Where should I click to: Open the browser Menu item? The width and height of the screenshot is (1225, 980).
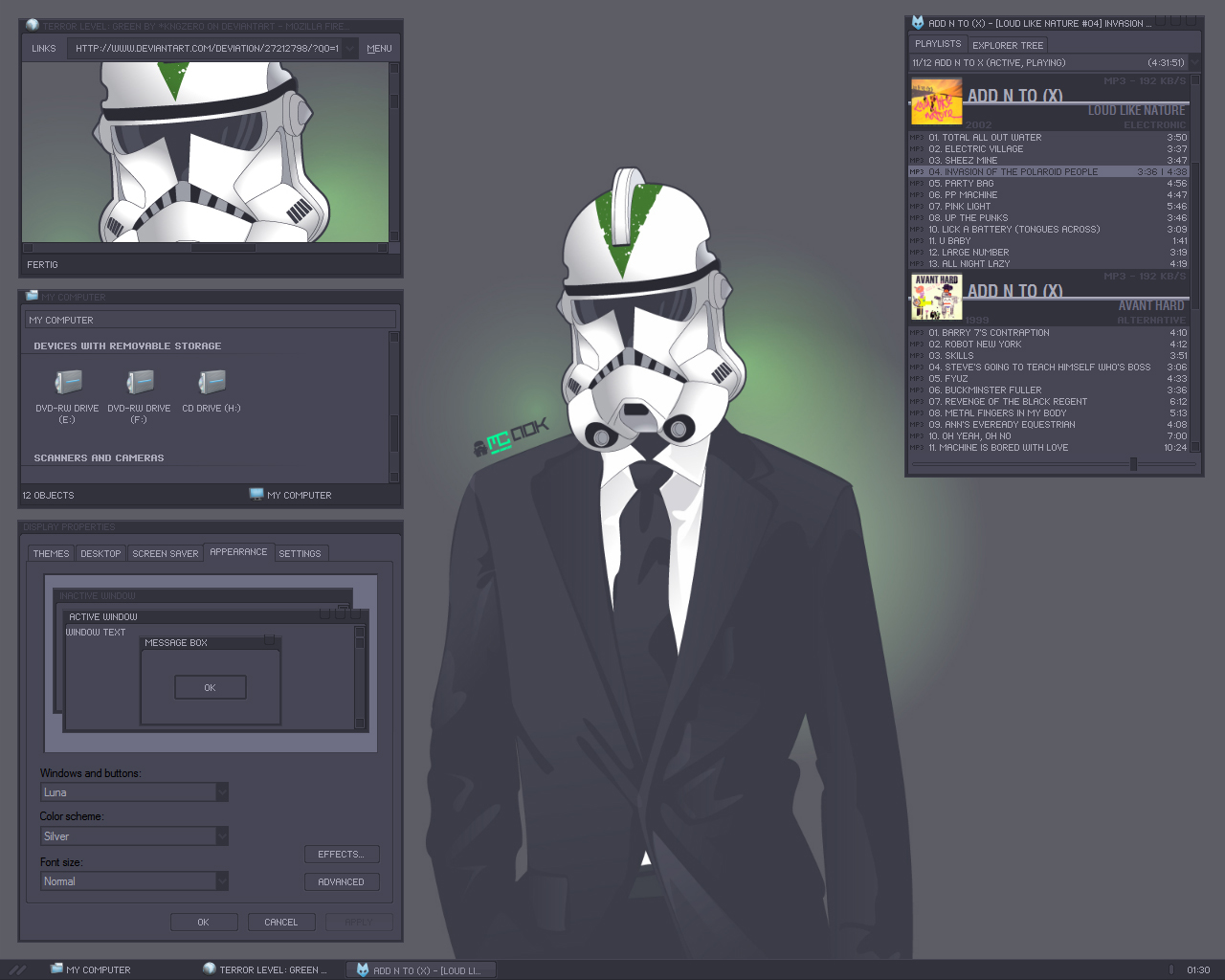tap(379, 48)
